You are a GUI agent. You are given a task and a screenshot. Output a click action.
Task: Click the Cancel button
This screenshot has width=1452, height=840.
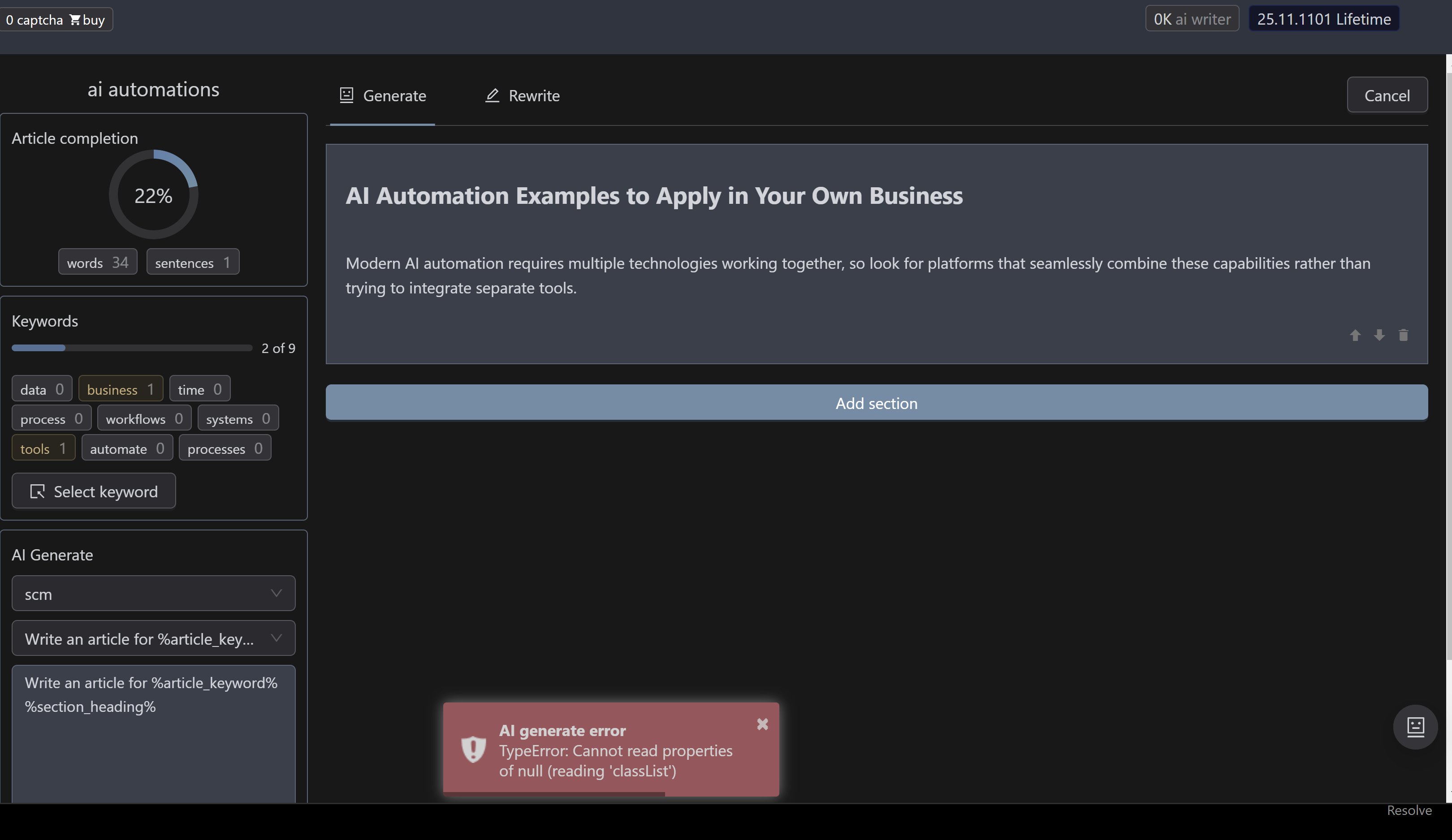coord(1386,95)
